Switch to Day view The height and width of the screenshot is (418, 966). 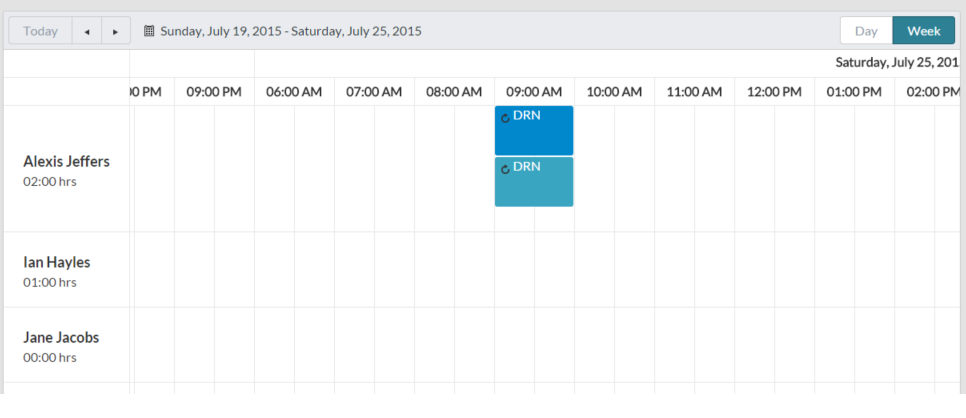point(866,31)
